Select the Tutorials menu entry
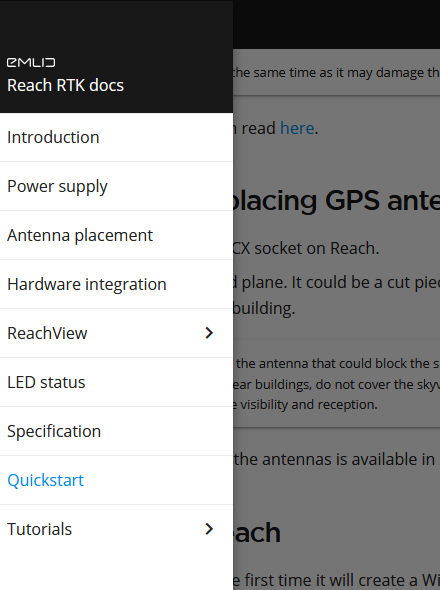Image resolution: width=440 pixels, height=590 pixels. click(x=116, y=529)
